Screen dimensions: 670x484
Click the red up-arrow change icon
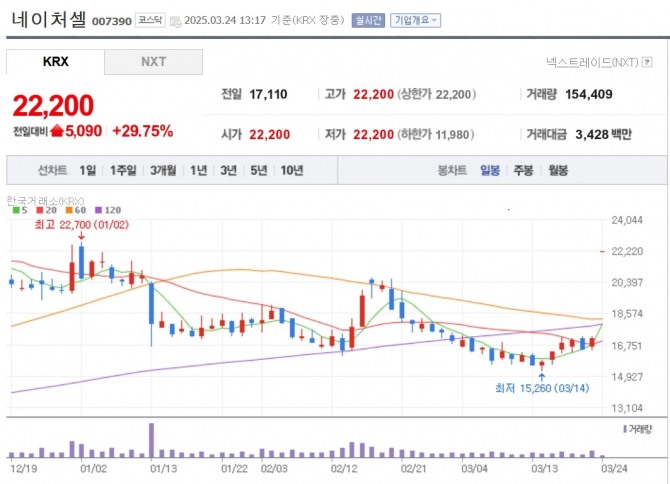pos(56,131)
